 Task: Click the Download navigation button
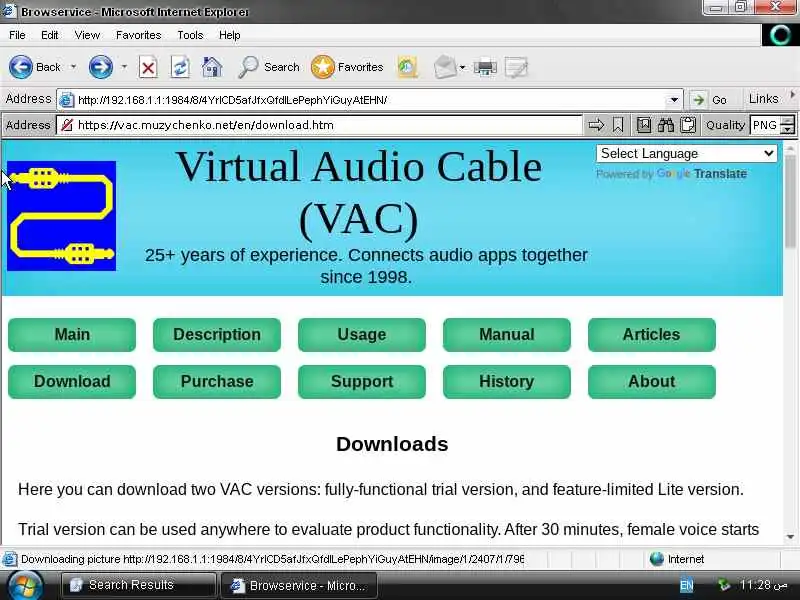pos(72,382)
